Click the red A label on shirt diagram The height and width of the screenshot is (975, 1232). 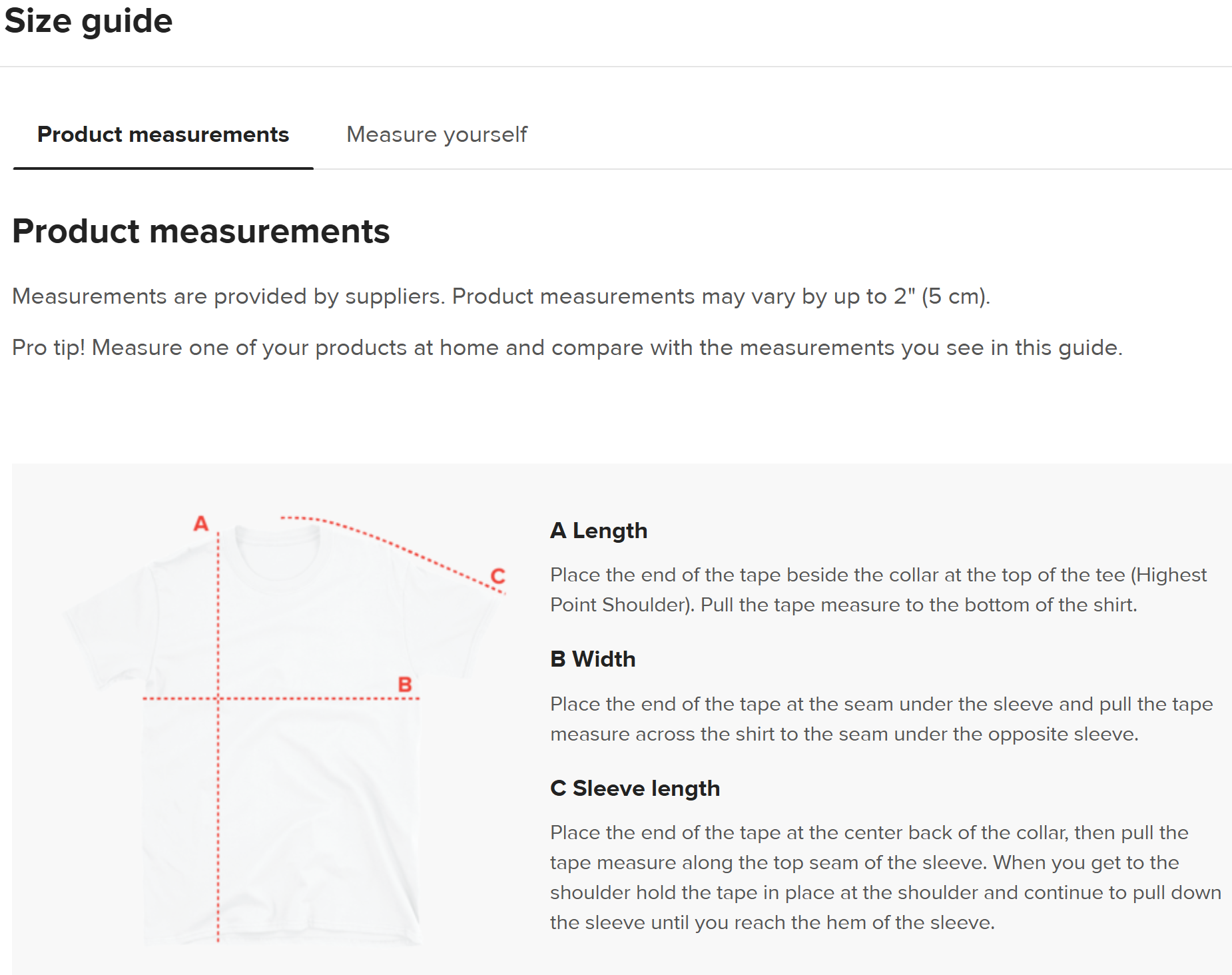(x=200, y=523)
